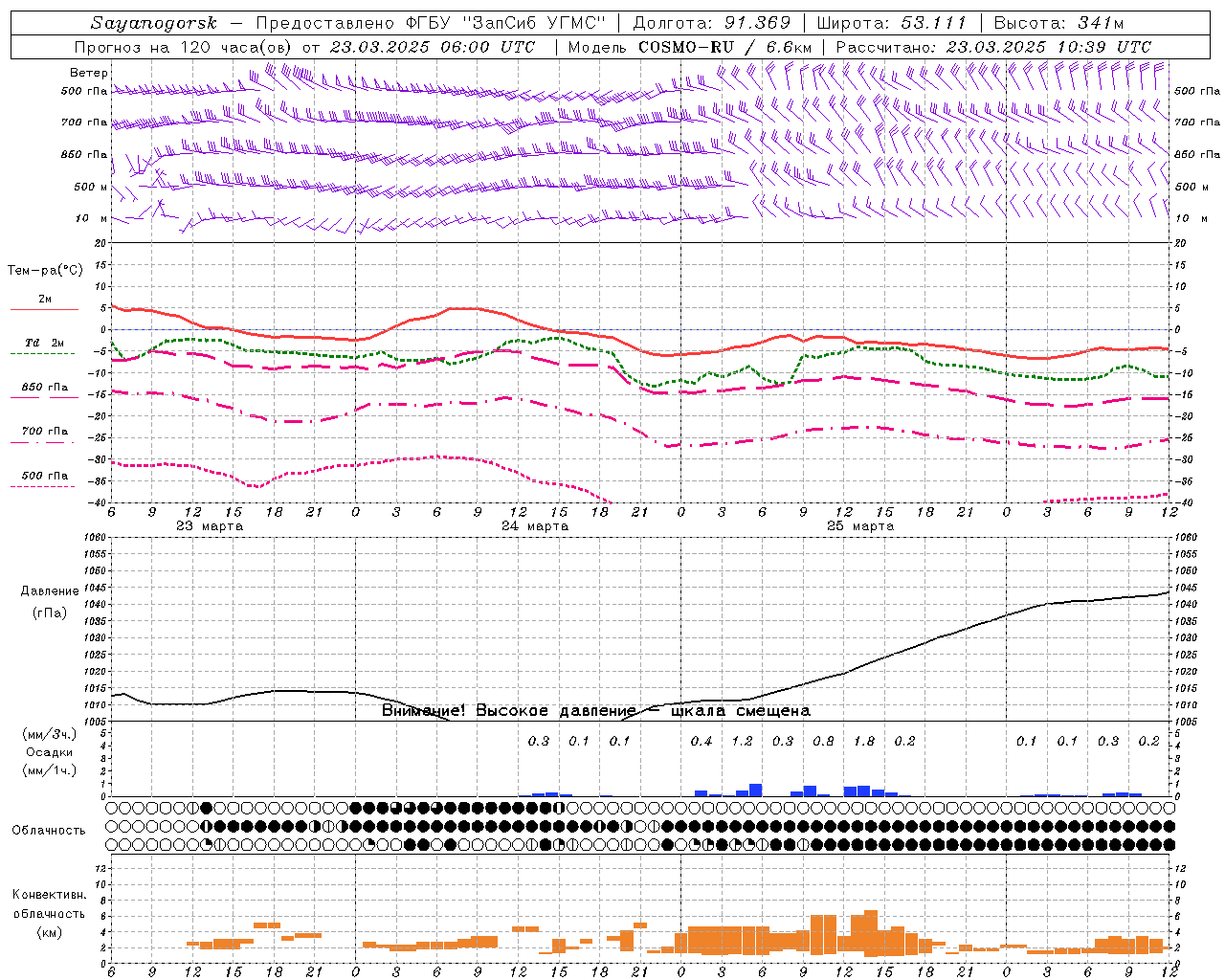Click the 'Широта: 53.111' latitude value
This screenshot has height=980, width=1225.
(892, 23)
